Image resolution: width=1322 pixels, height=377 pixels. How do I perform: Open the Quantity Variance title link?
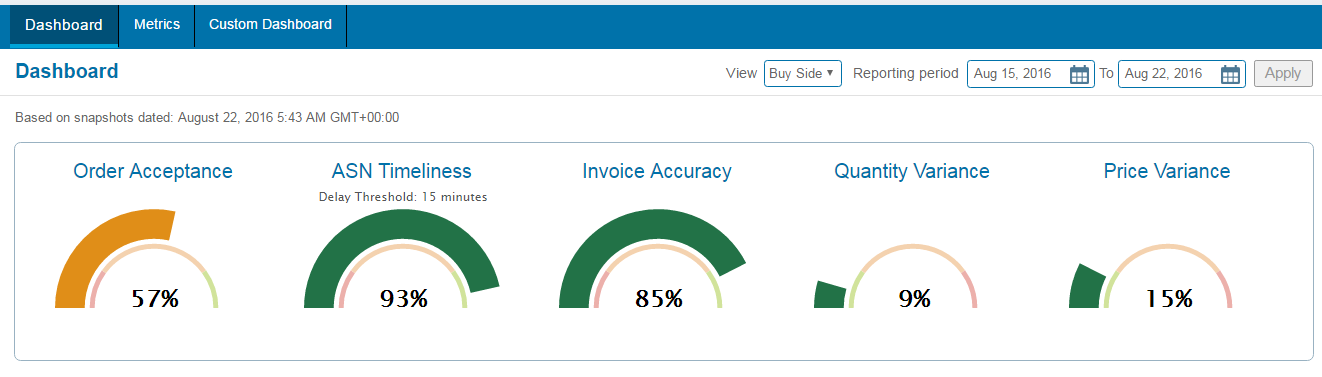(x=912, y=171)
